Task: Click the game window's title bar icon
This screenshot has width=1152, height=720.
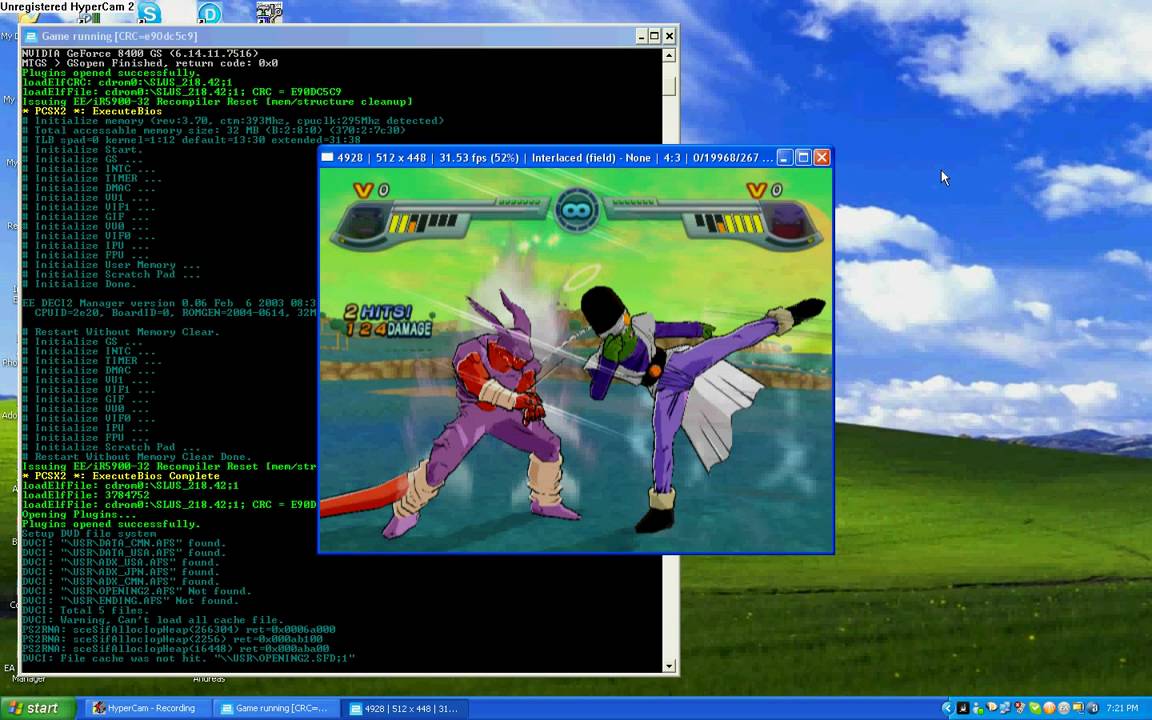Action: (x=328, y=157)
